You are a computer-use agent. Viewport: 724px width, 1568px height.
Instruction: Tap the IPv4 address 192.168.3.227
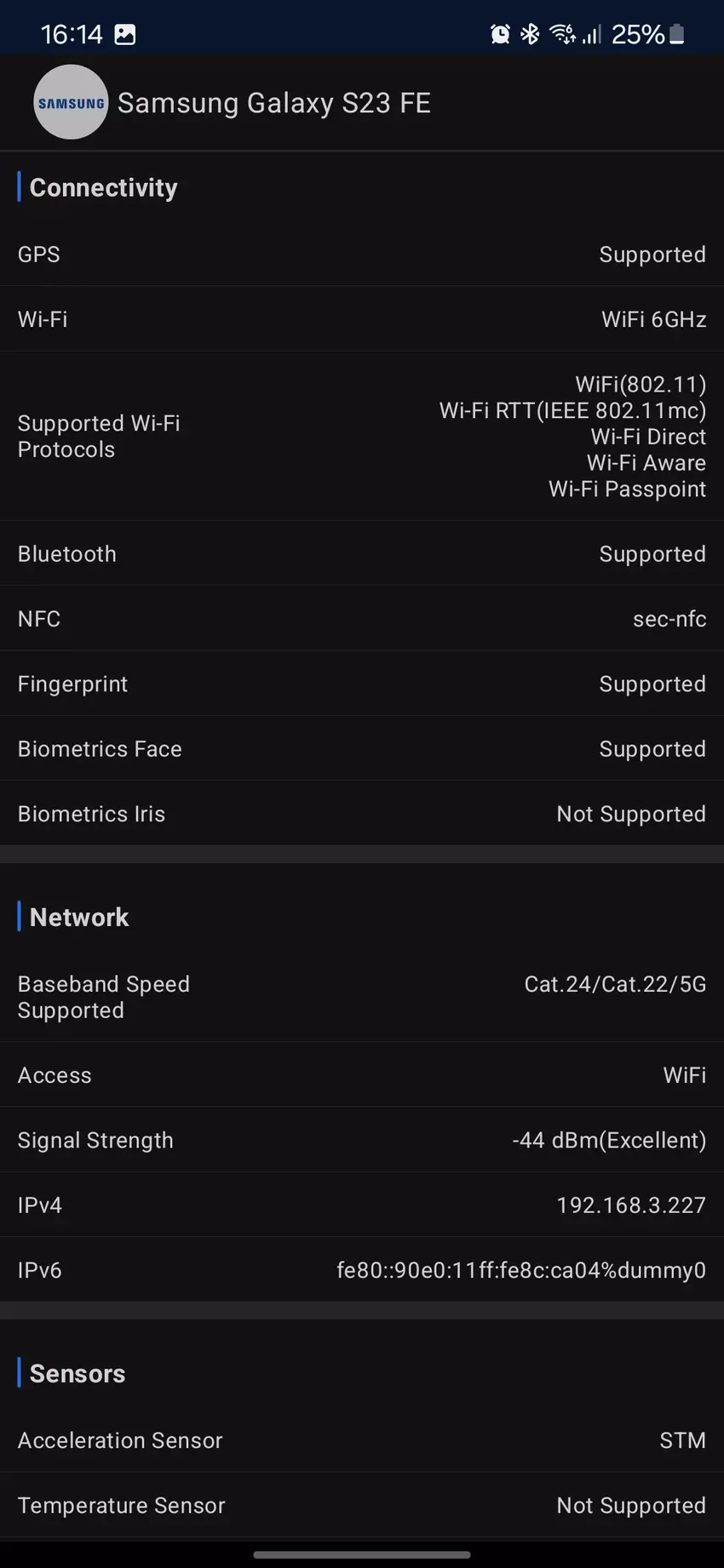click(630, 1205)
